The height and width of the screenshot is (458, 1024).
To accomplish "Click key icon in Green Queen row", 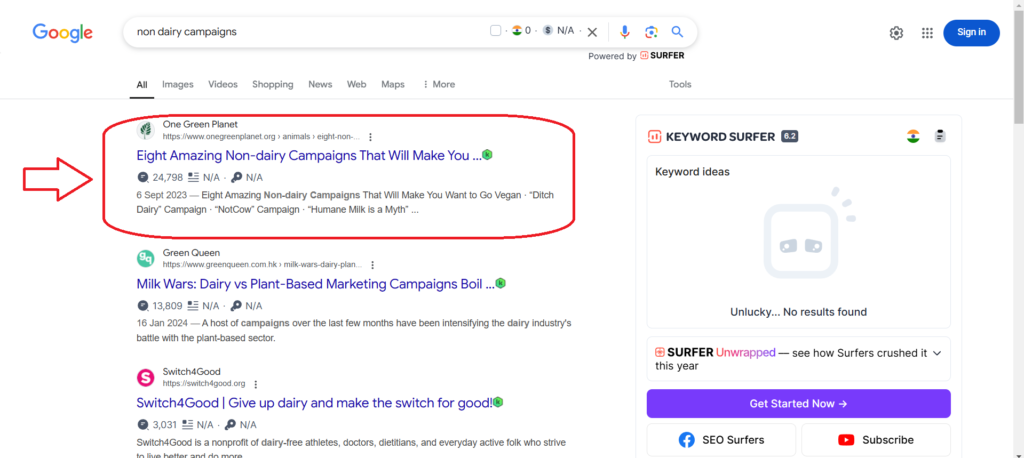I will pos(236,306).
